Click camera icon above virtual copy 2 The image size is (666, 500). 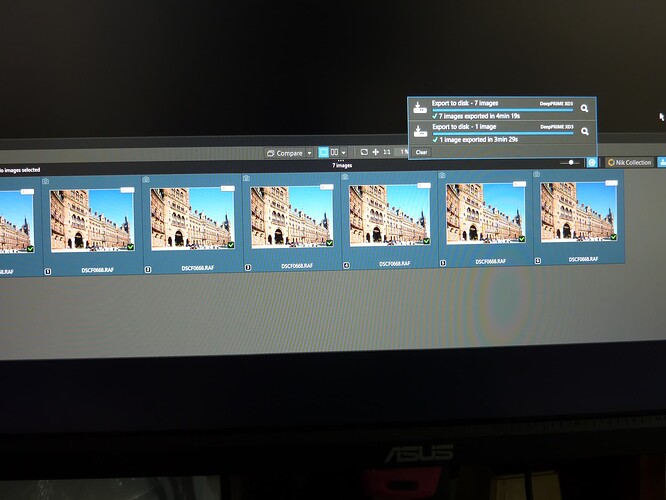click(146, 180)
